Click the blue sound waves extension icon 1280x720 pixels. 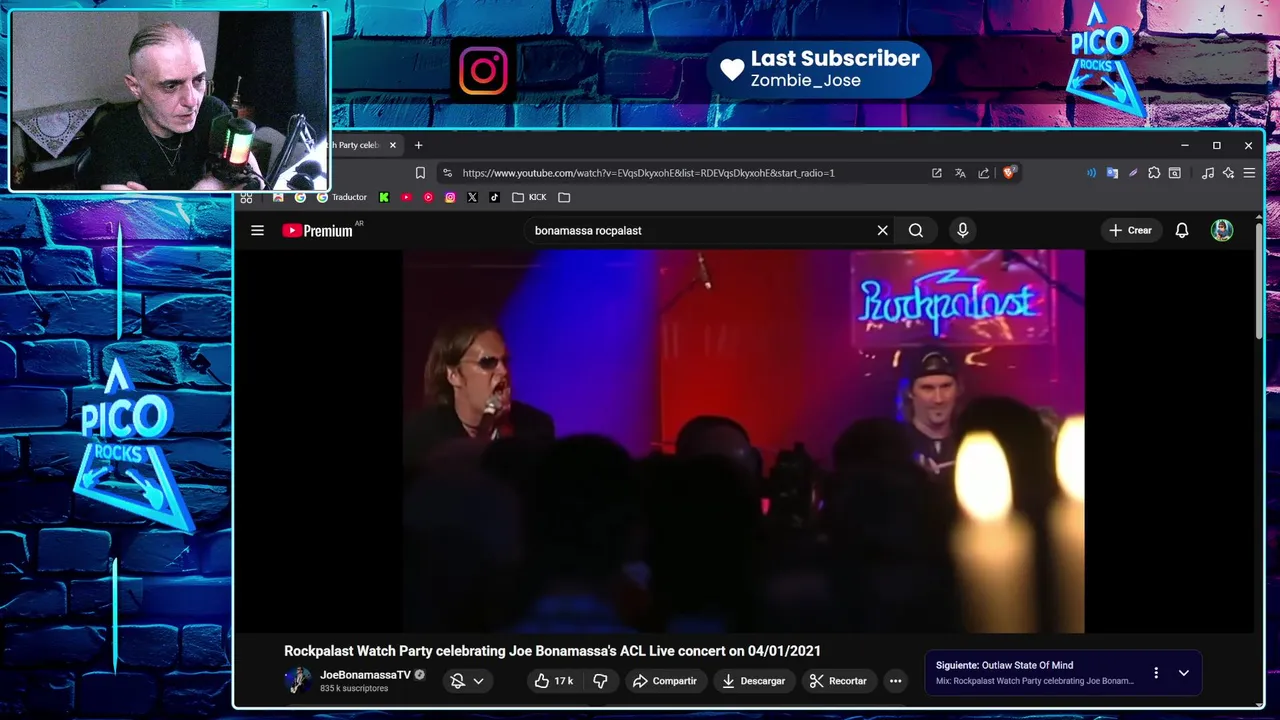coord(1091,173)
